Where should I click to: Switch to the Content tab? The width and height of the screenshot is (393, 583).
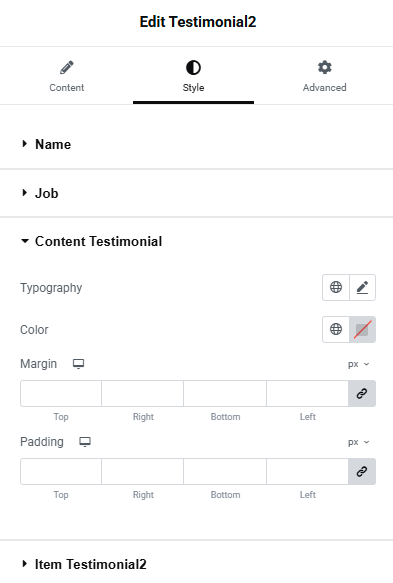coord(67,77)
